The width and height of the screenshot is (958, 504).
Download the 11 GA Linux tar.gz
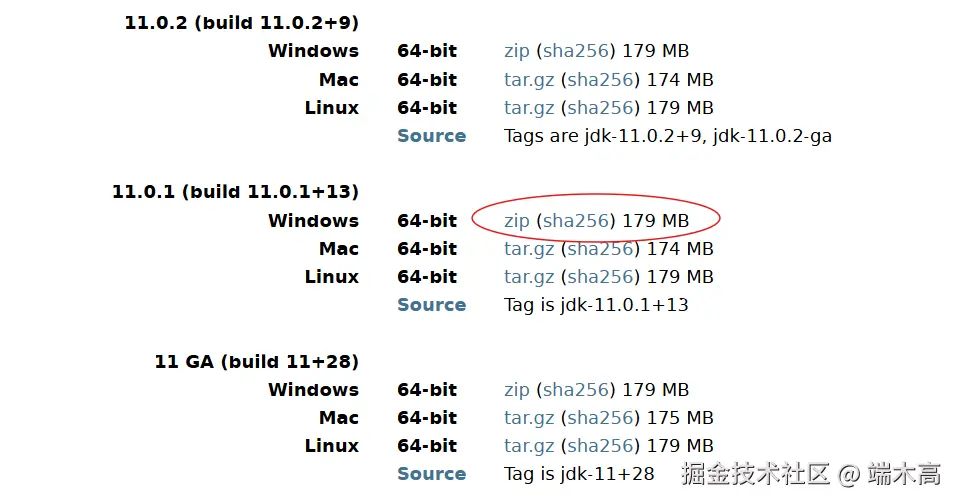529,446
